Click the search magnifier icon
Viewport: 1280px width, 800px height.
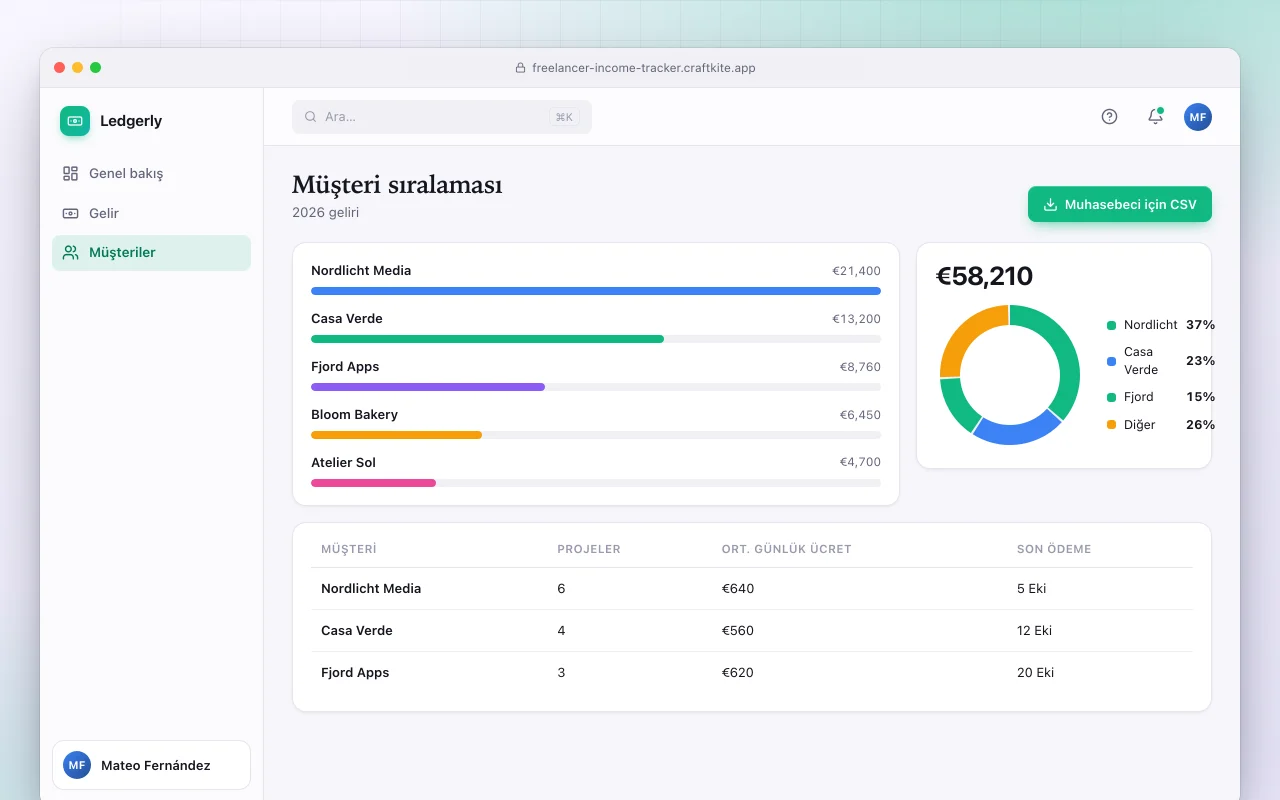311,117
